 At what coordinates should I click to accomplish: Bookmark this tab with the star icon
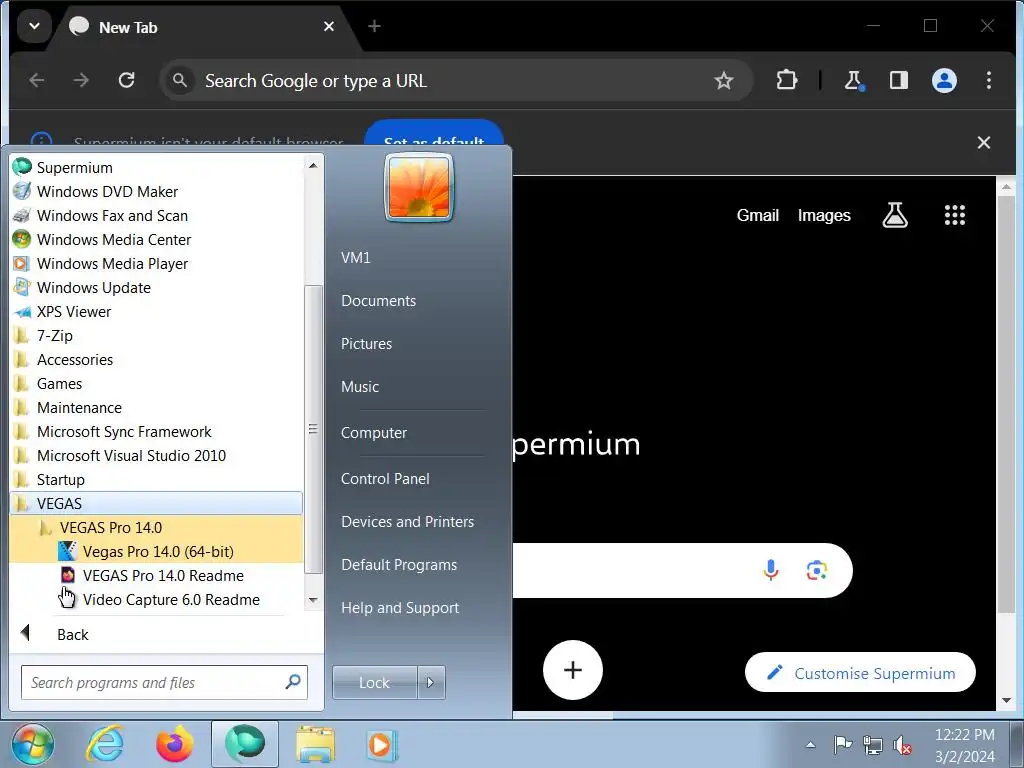[x=724, y=80]
